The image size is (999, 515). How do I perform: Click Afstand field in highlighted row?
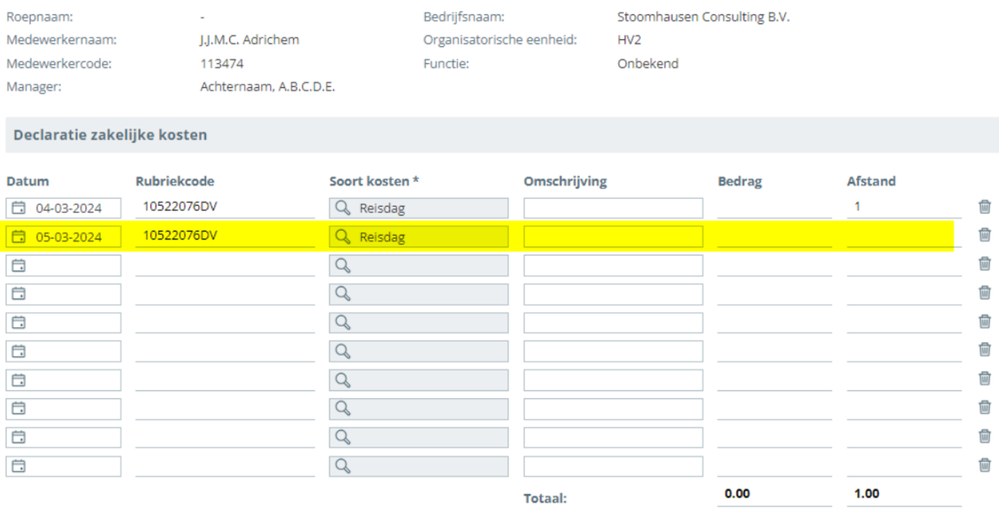tap(903, 237)
